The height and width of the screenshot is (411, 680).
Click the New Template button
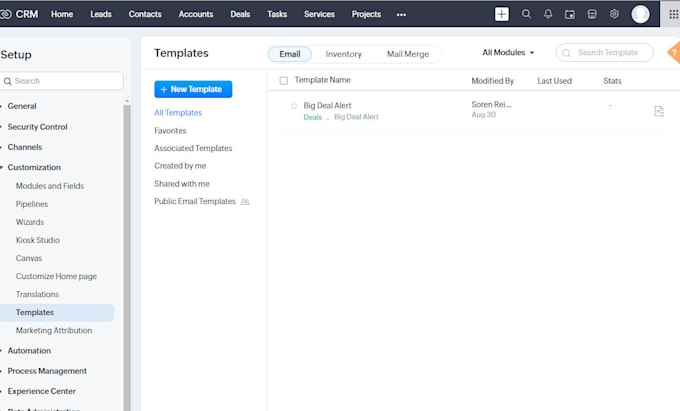(193, 89)
